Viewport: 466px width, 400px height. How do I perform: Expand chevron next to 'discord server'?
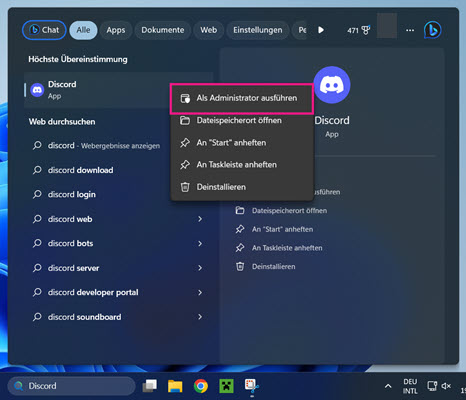point(200,268)
